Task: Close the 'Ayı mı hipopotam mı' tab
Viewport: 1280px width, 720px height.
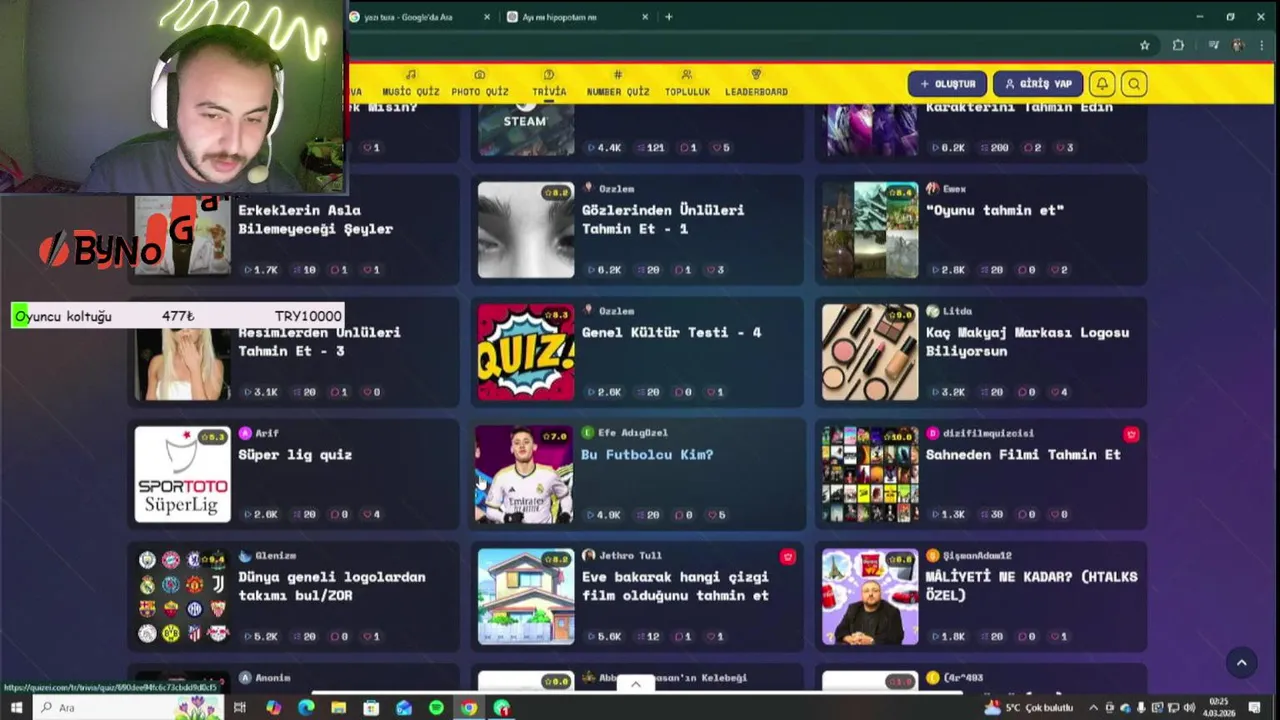Action: (645, 17)
